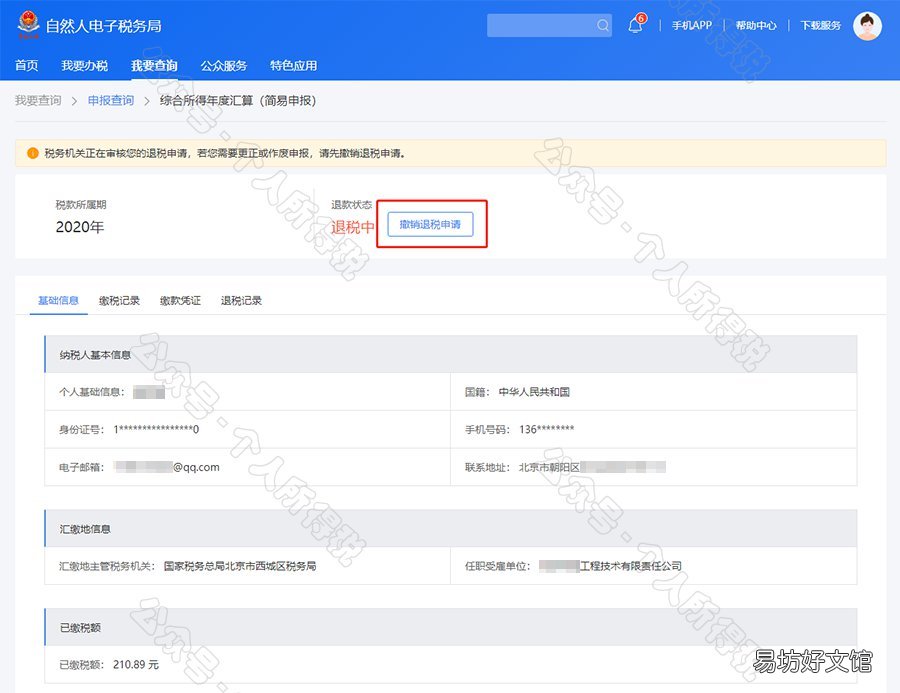Click employer 工程技术有限责任公司 value
The image size is (900, 693).
[x=611, y=566]
